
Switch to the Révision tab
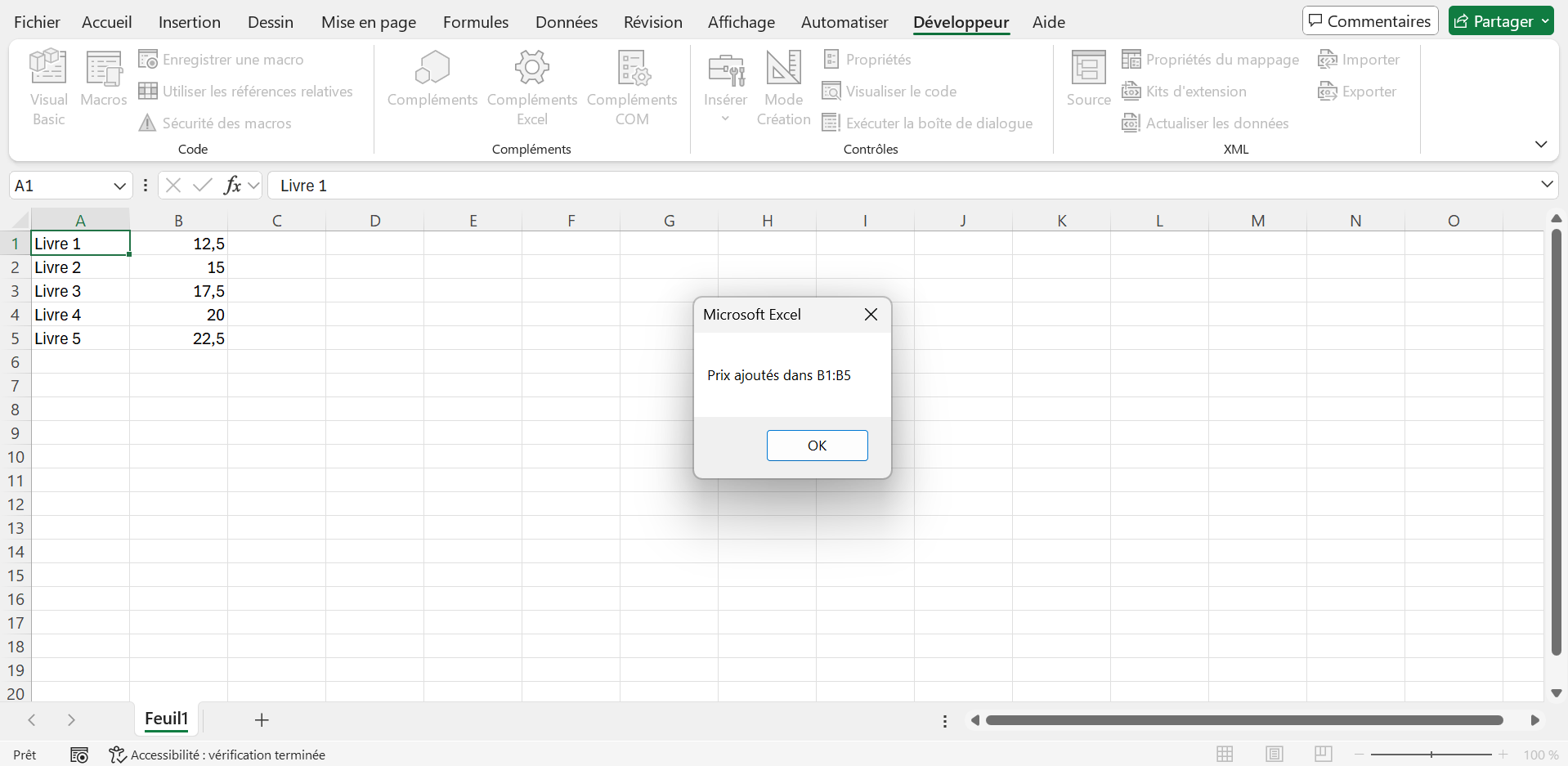(653, 22)
